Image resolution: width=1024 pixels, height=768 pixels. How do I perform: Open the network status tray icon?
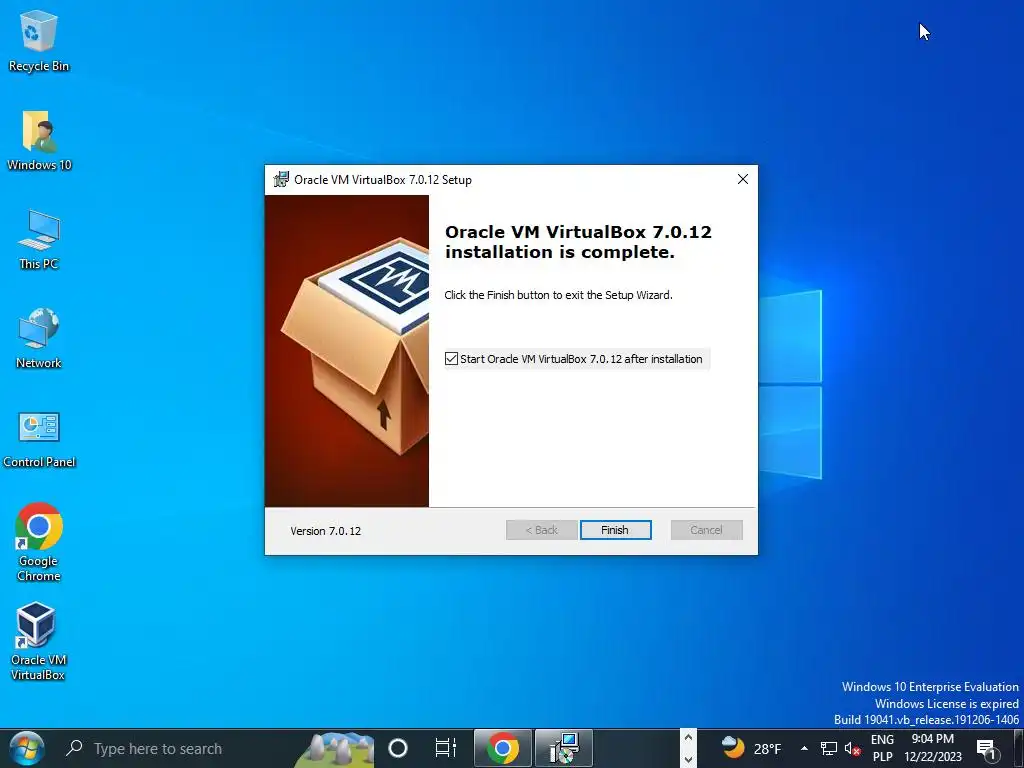(x=829, y=748)
